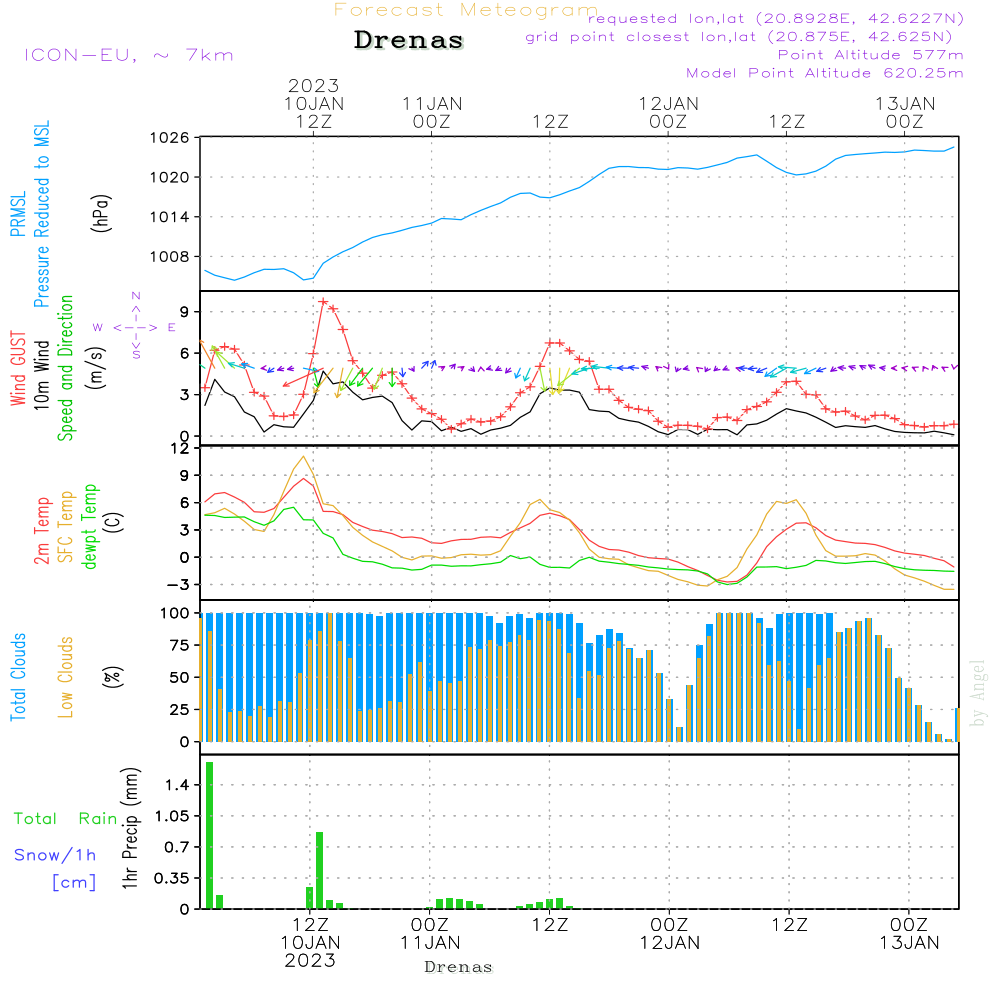
Task: Click the bottom axis '00Z 13JAN' label
Action: 909,933
